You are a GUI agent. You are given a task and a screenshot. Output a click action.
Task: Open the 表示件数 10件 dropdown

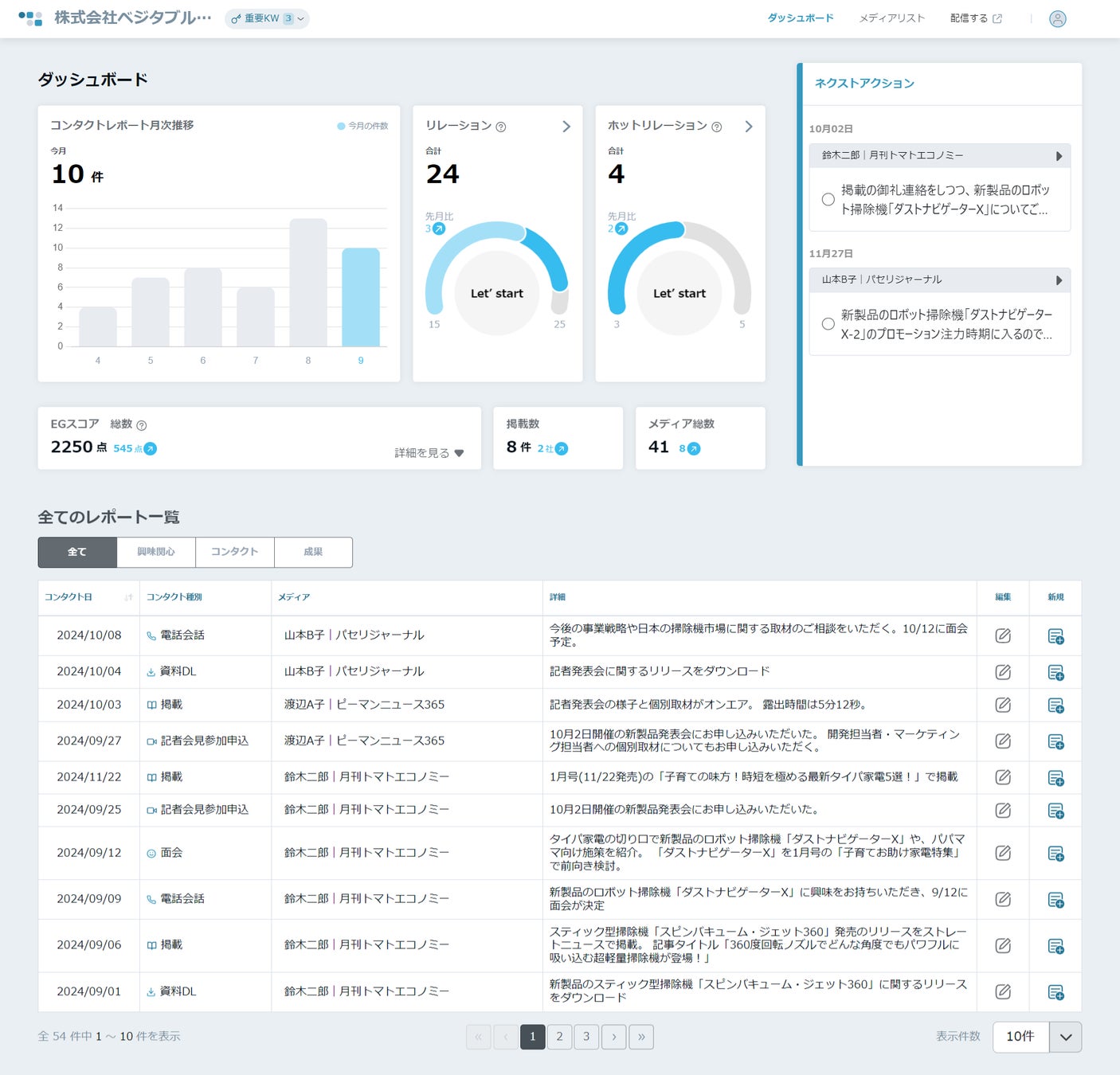click(x=1036, y=1037)
